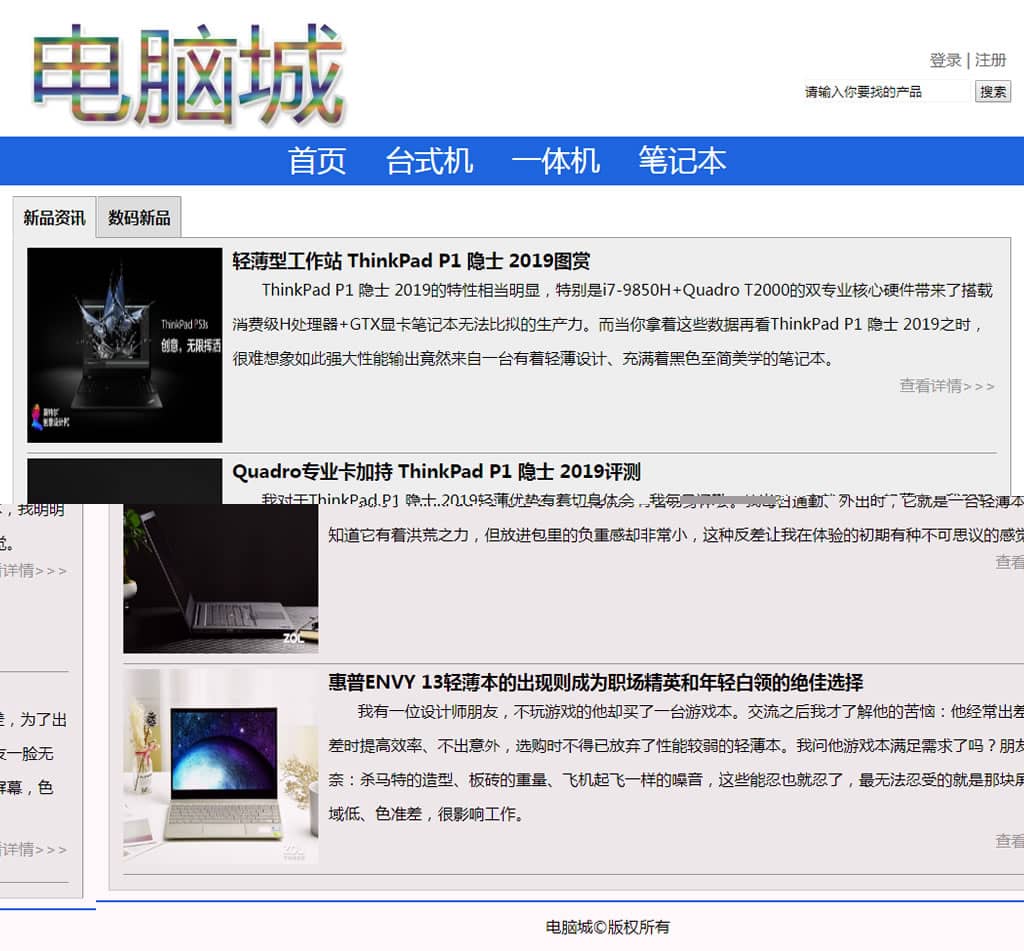Click the colorful 电脑城 logo
The width and height of the screenshot is (1024, 951).
(x=188, y=75)
